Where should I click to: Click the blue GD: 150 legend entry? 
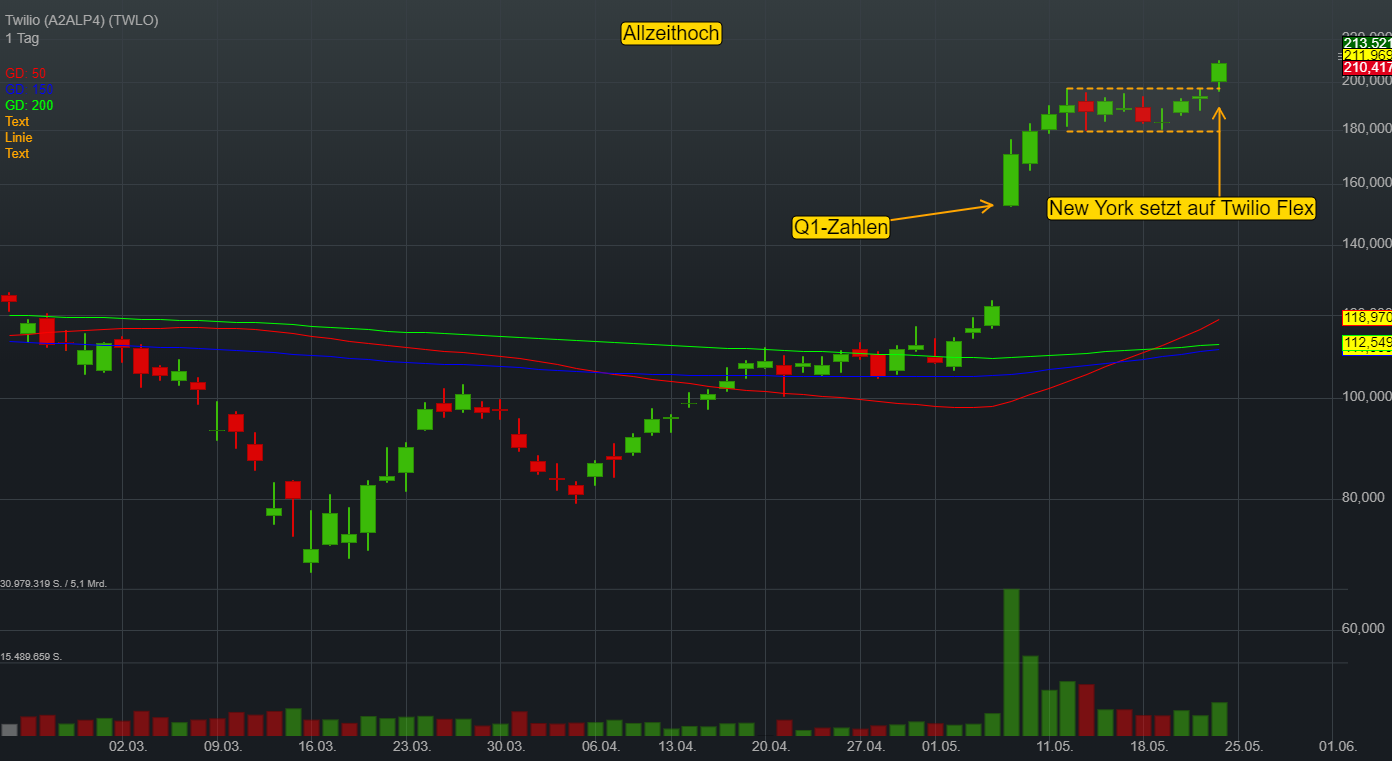29,89
